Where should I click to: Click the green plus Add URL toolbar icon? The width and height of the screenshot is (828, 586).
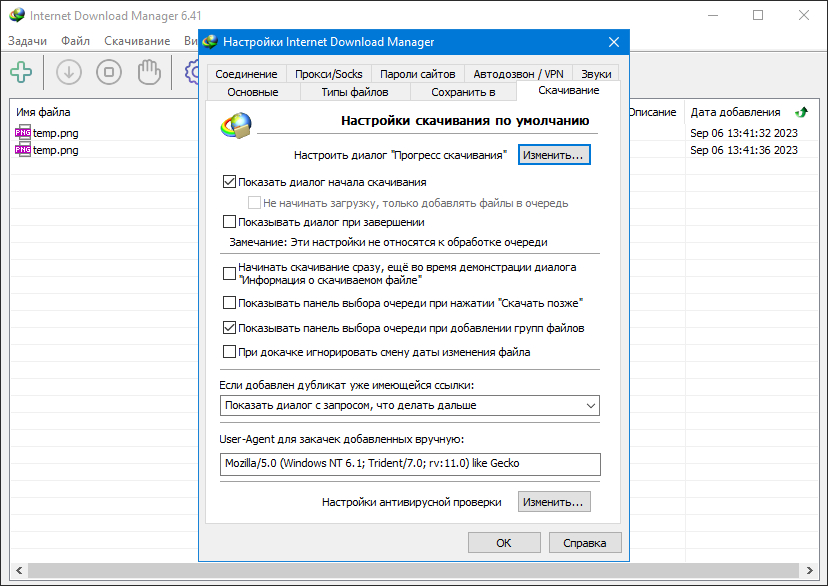21,72
